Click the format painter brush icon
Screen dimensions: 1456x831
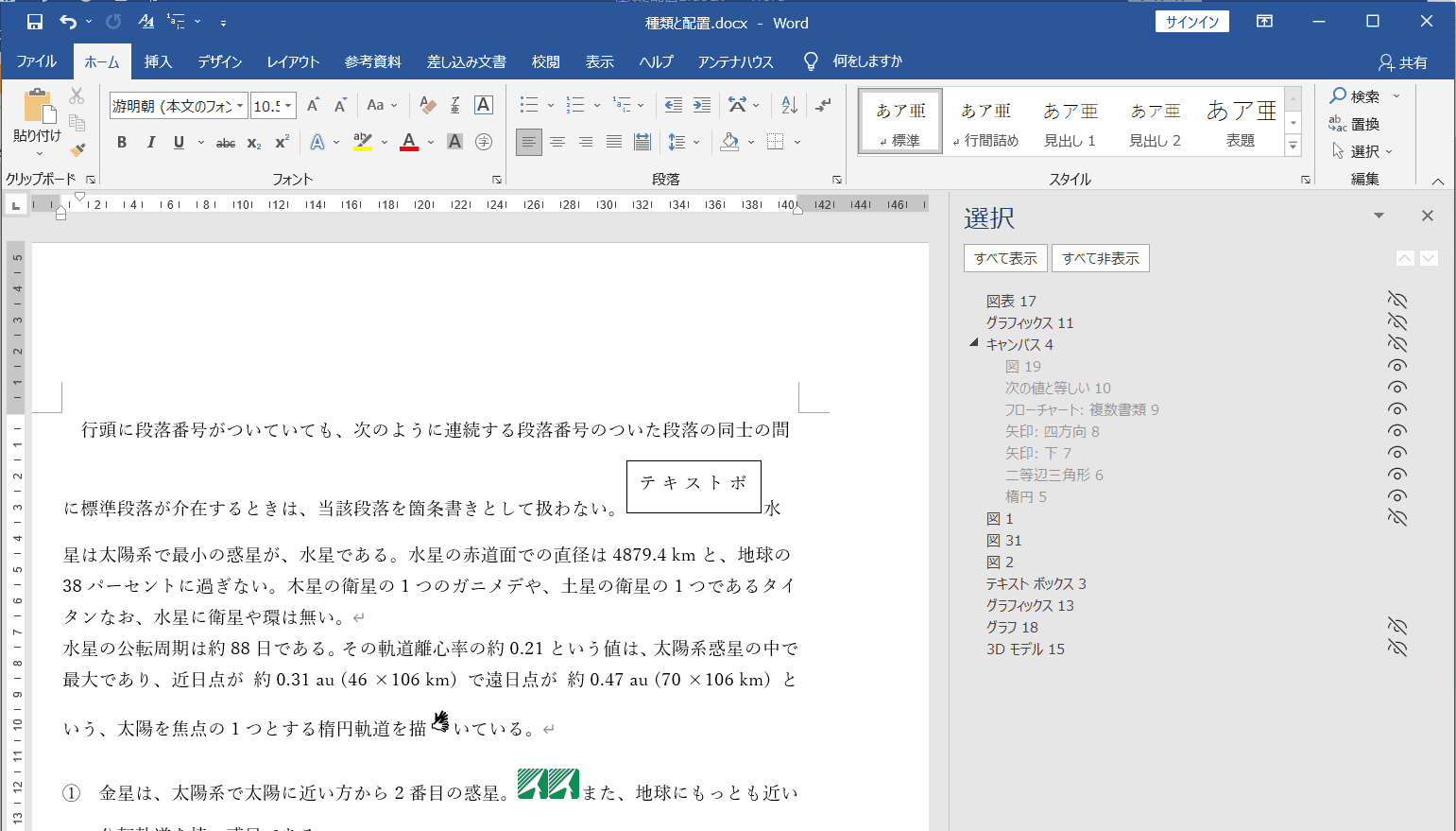coord(77,149)
